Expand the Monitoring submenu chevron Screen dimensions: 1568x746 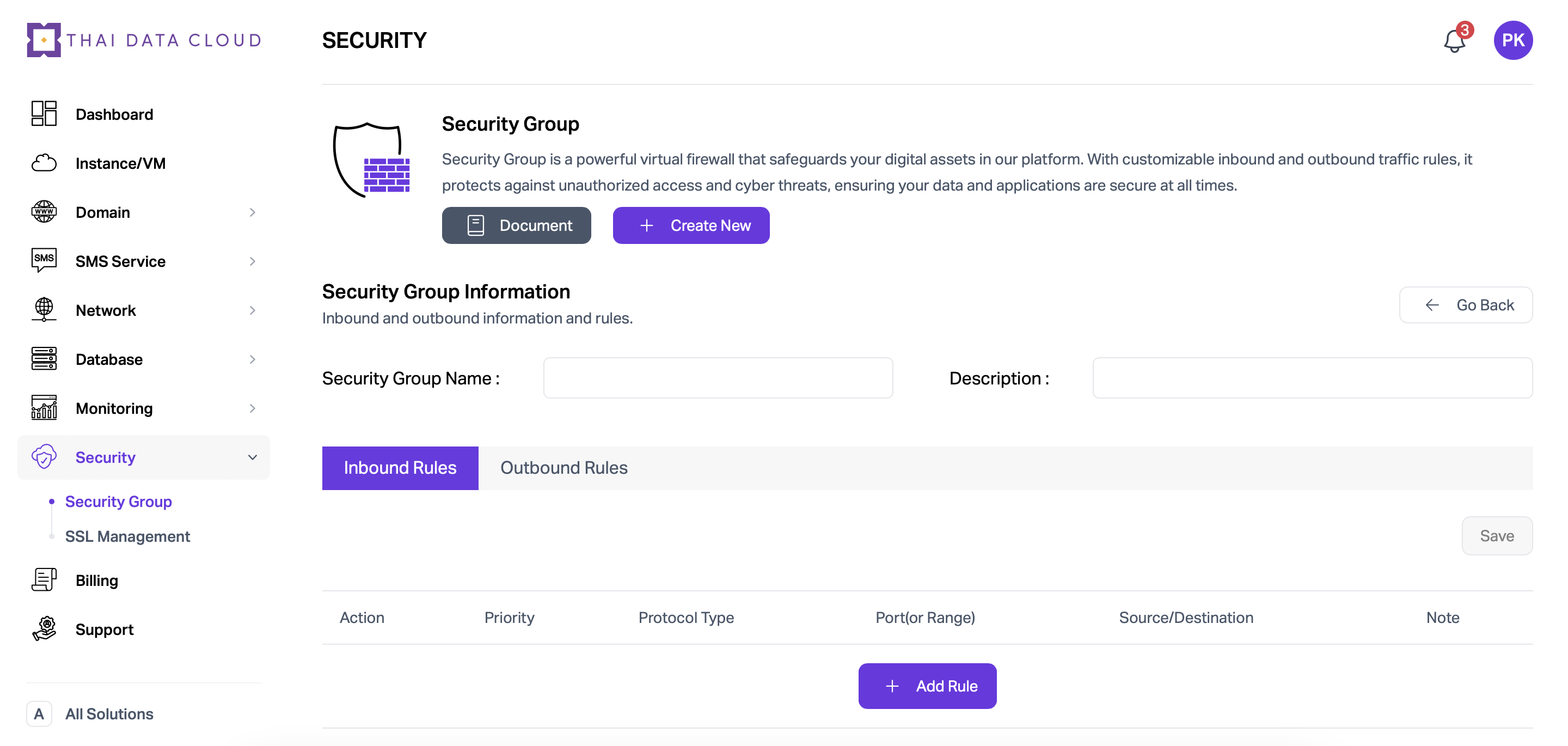pyautogui.click(x=252, y=408)
